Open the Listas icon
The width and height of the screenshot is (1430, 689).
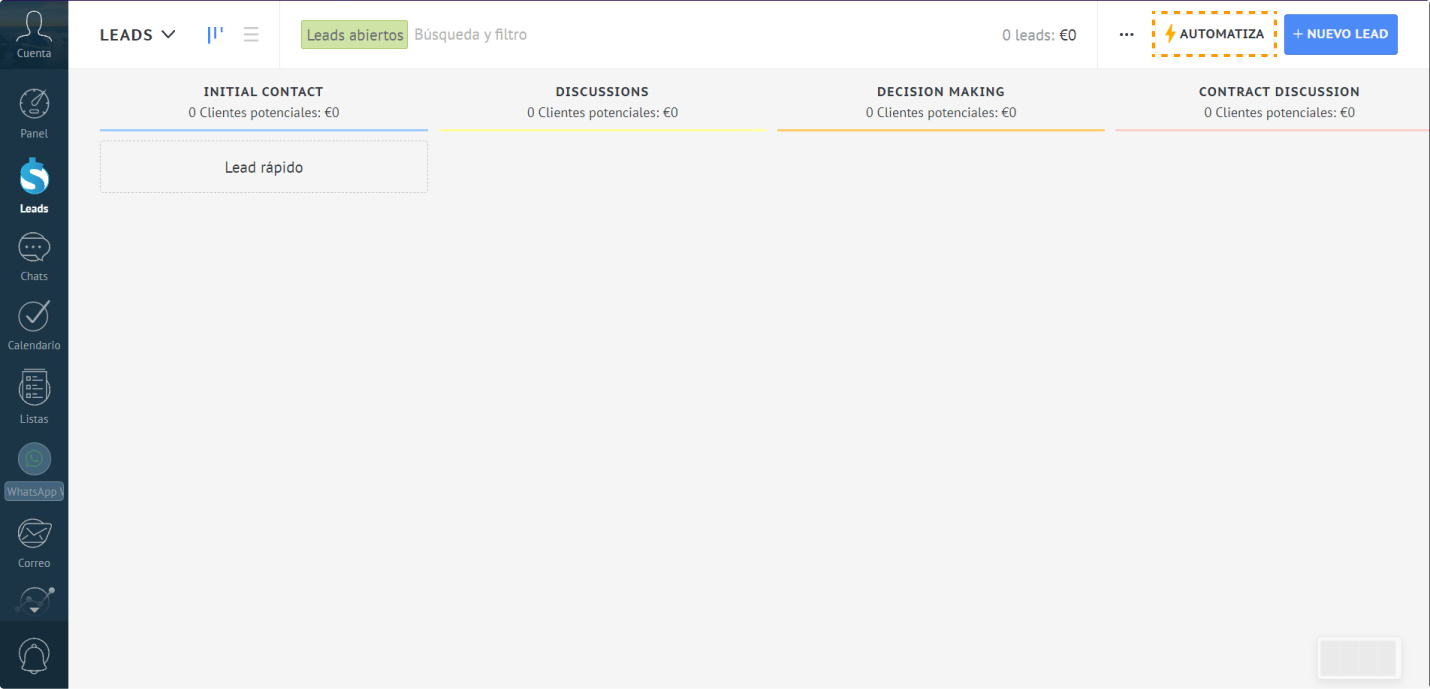(34, 387)
